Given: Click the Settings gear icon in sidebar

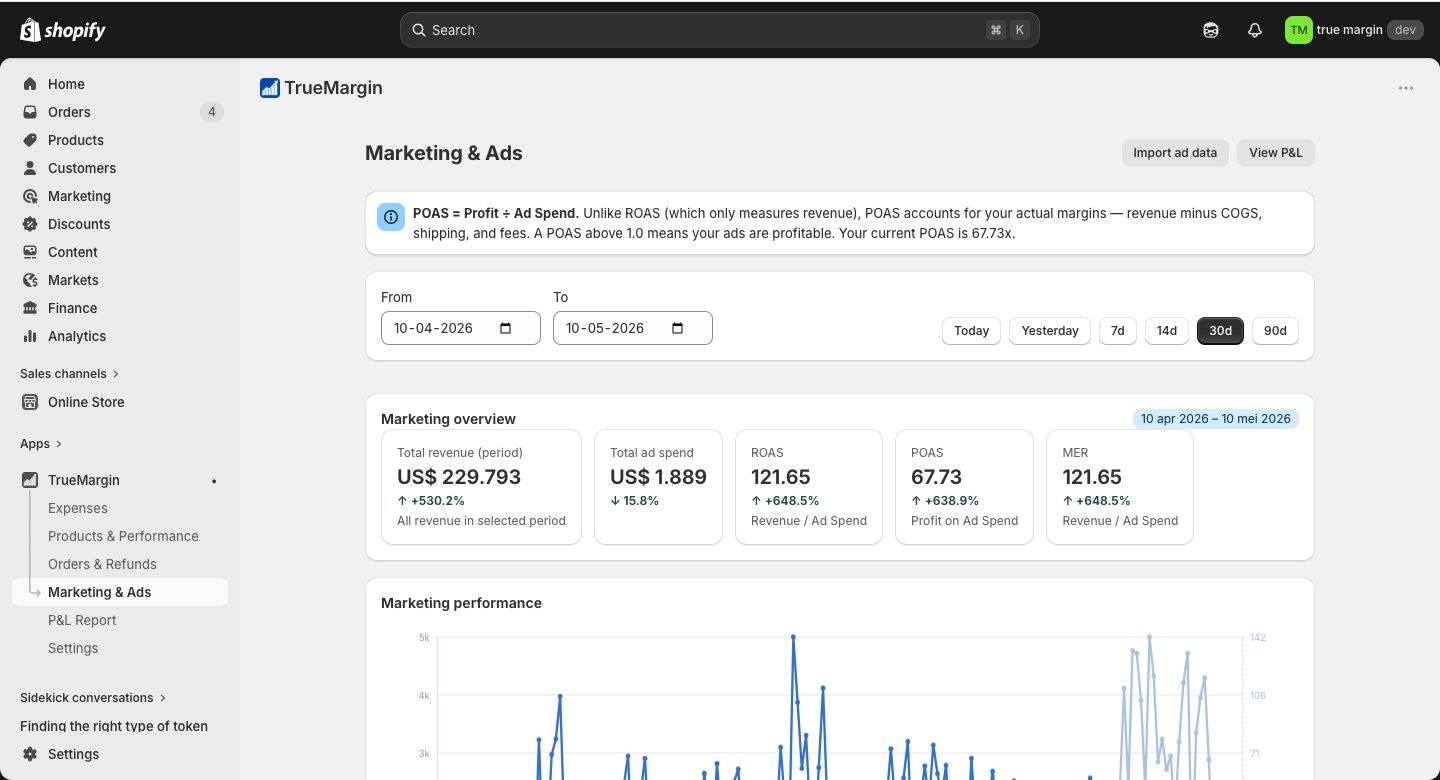Looking at the screenshot, I should point(30,754).
